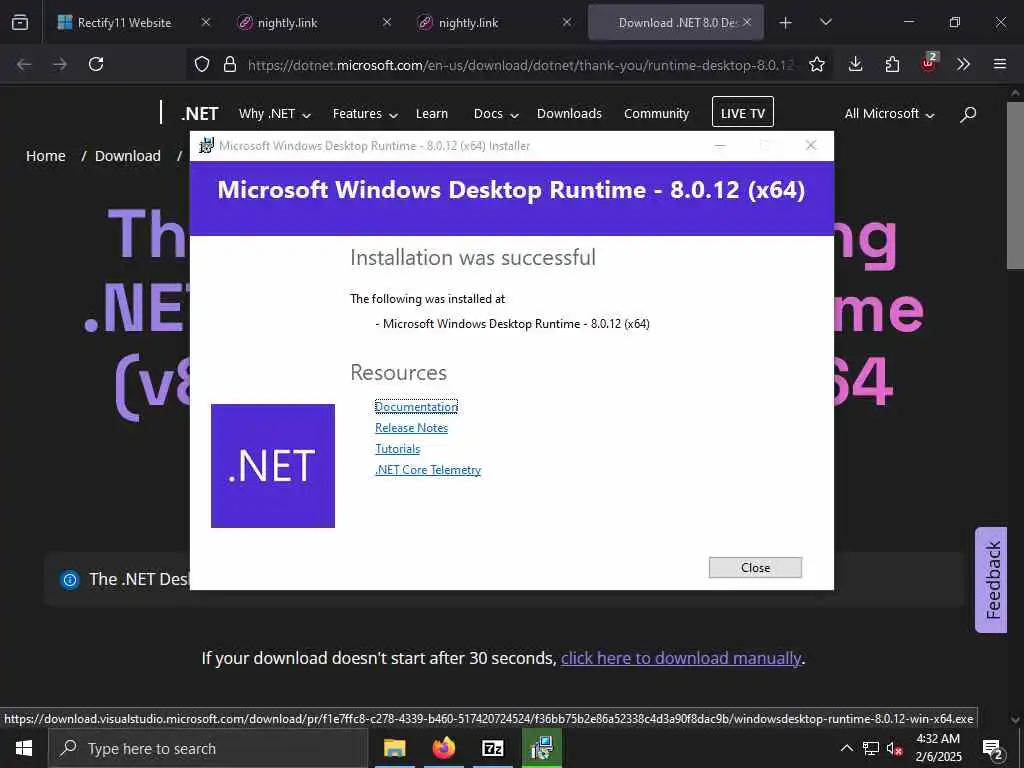The width and height of the screenshot is (1024, 768).
Task: Expand the Features menu
Action: [x=365, y=114]
